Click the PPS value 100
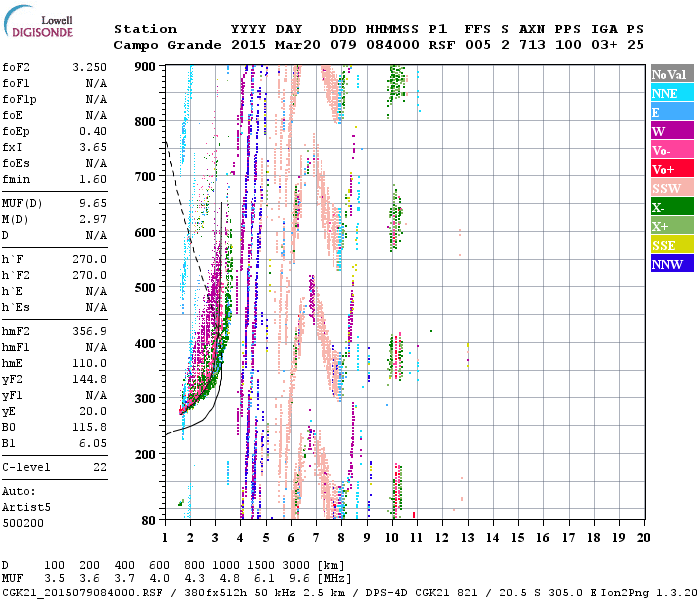Viewport: 700px width, 600px height. pos(568,45)
